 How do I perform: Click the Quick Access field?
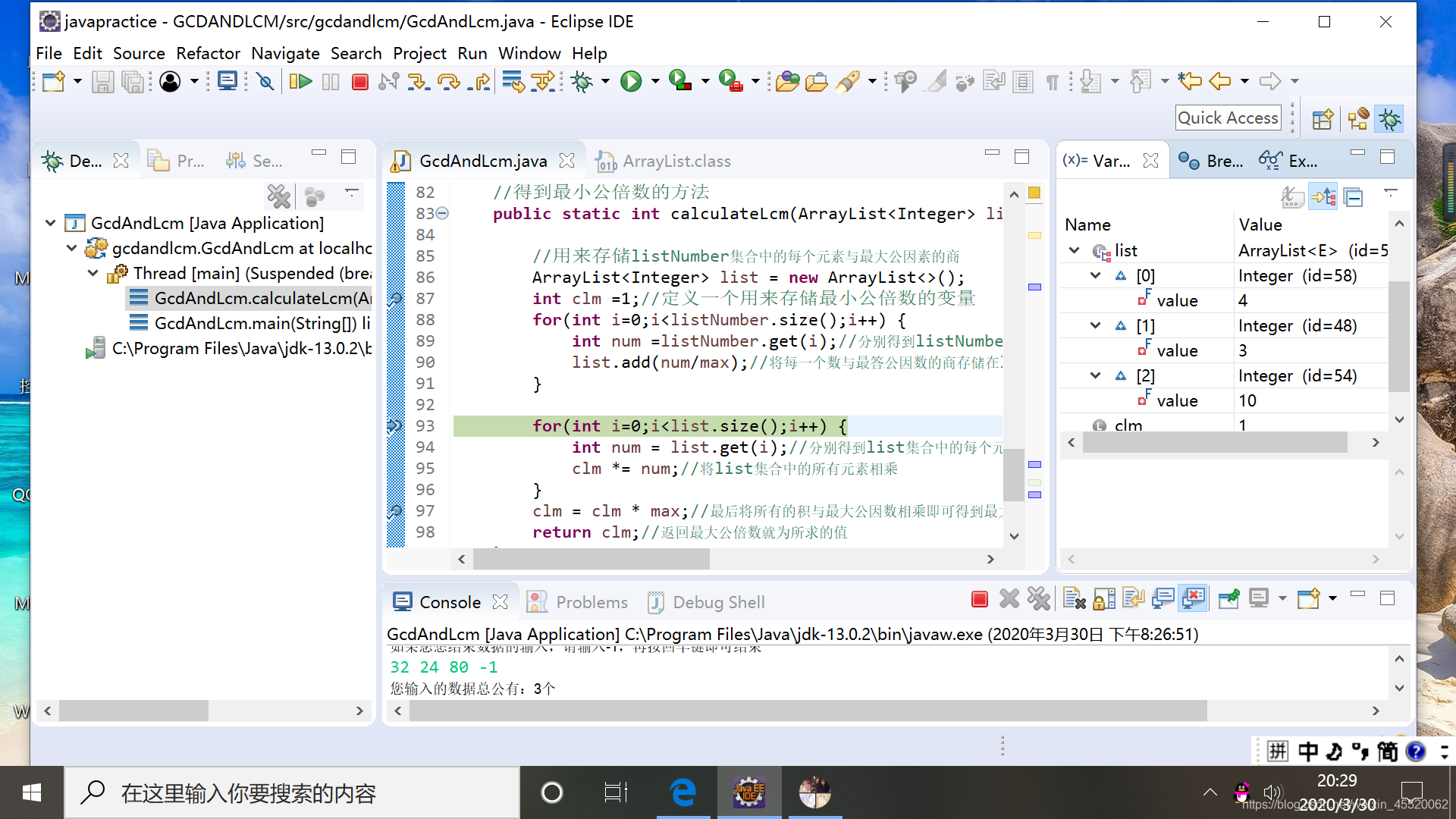[1228, 118]
